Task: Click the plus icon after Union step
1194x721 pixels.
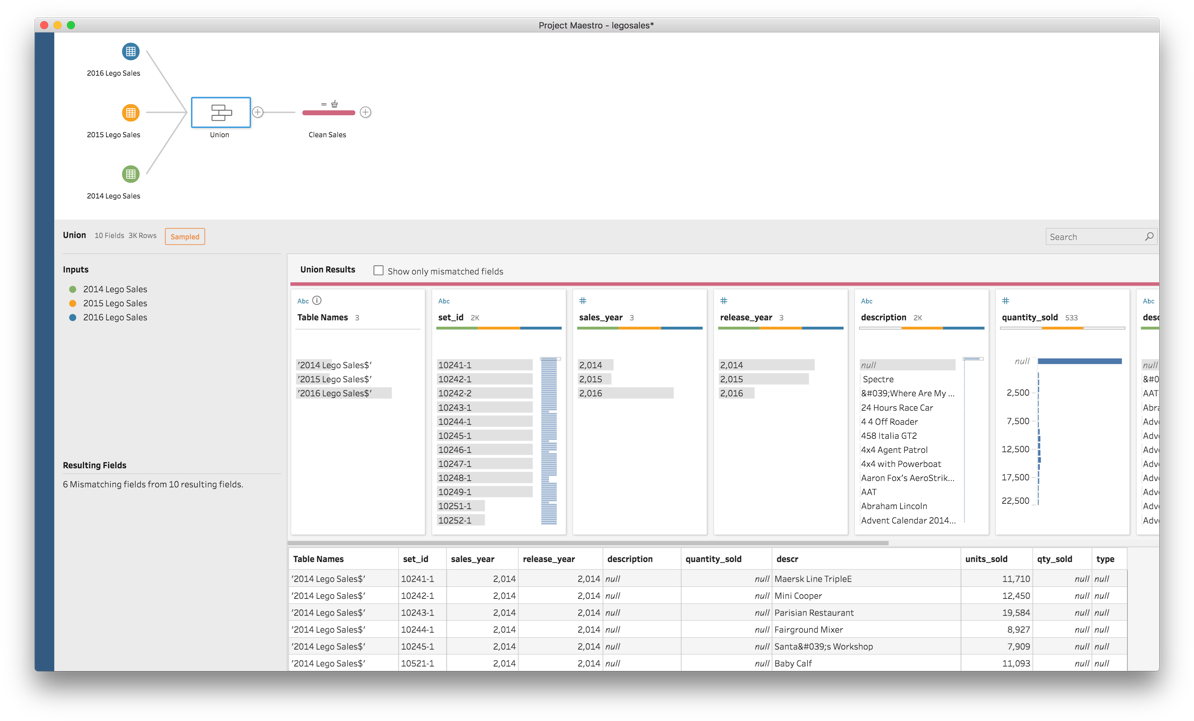Action: [x=258, y=112]
